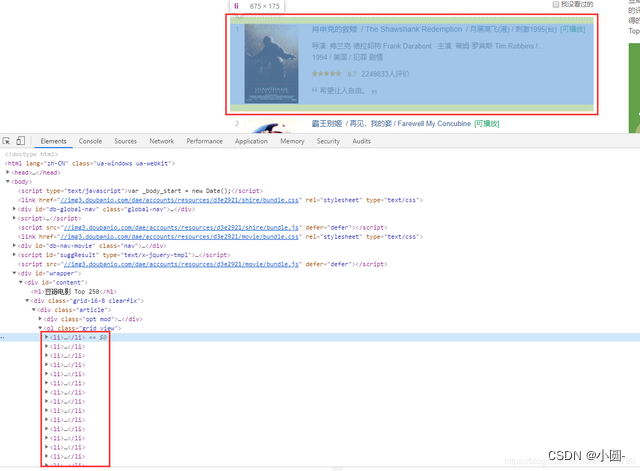The height and width of the screenshot is (471, 640).
Task: Expand the opt mod div node
Action: tap(40, 318)
